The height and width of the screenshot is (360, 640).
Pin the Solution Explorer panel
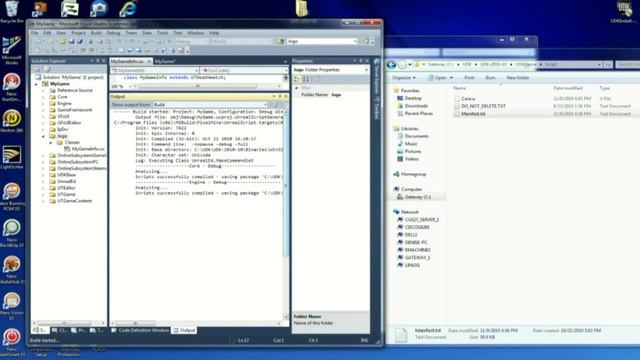(x=98, y=61)
